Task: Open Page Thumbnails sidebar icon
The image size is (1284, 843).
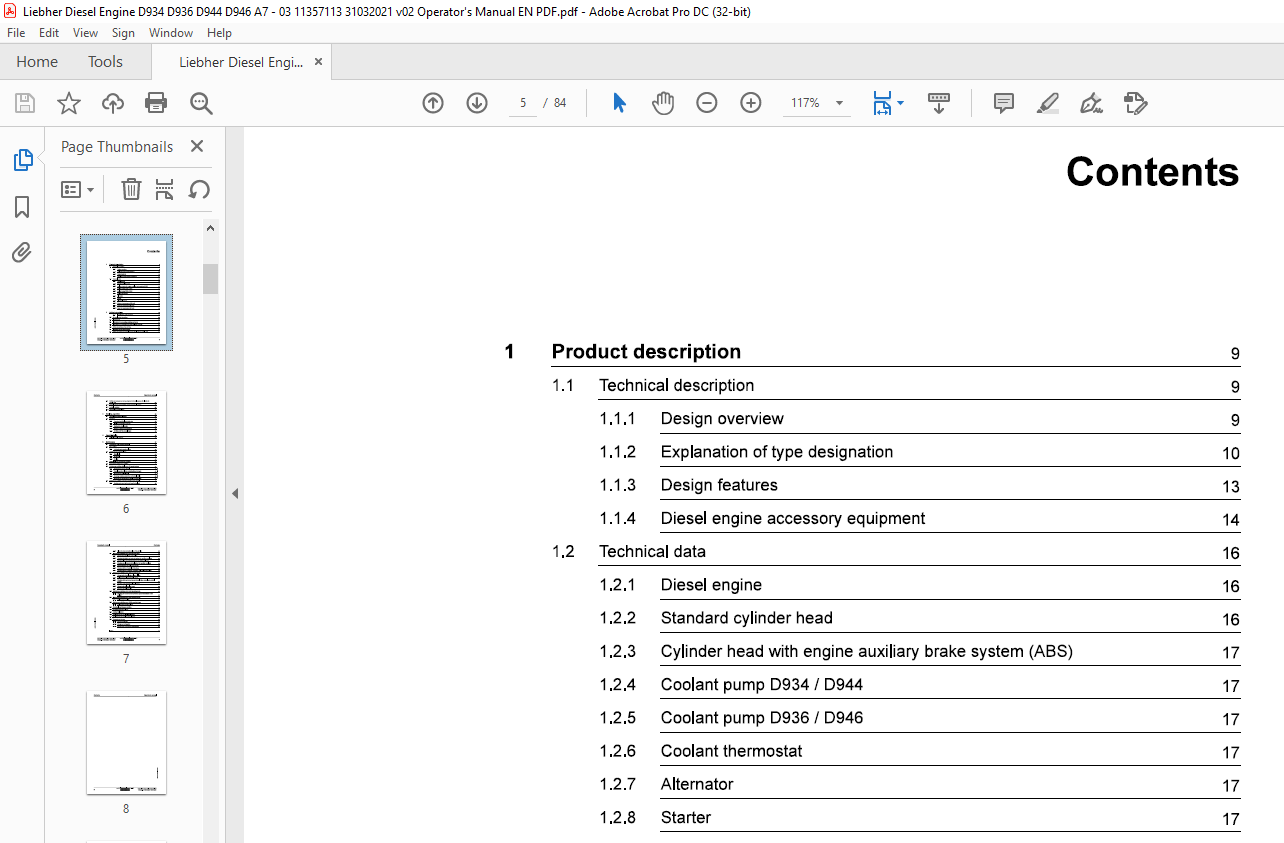Action: (22, 160)
